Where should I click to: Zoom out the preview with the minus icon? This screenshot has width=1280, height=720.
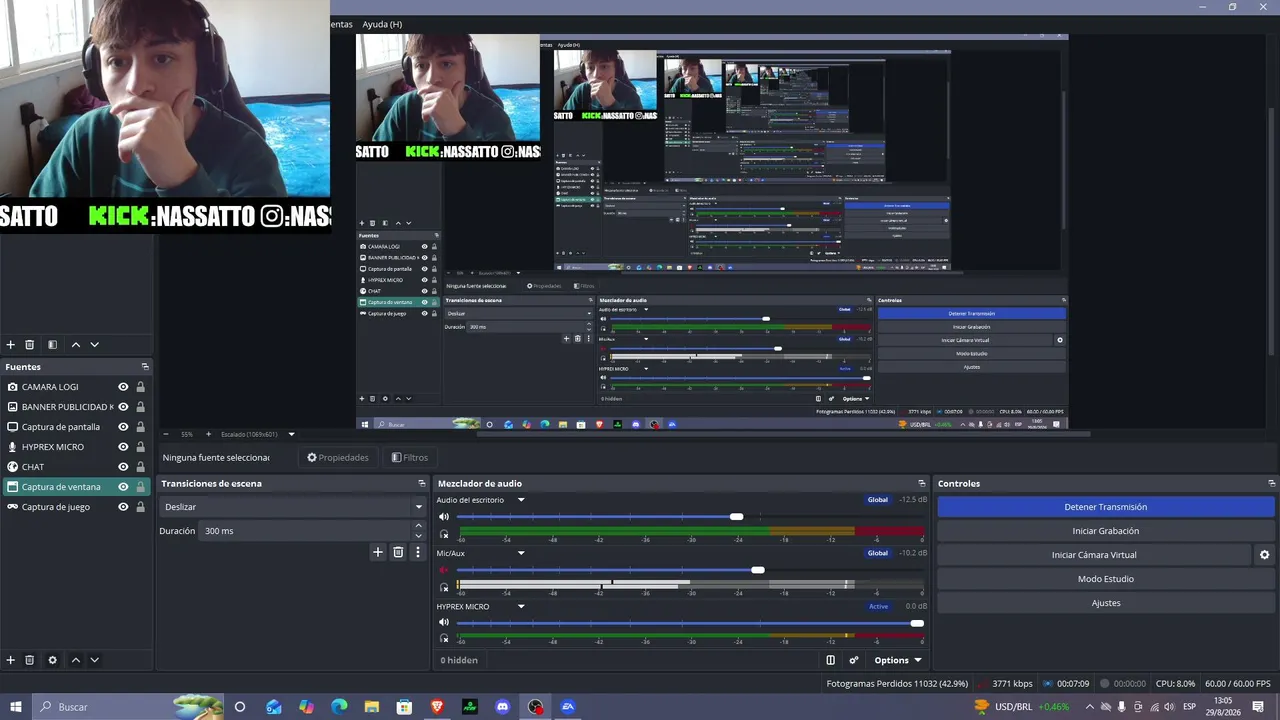tap(167, 434)
